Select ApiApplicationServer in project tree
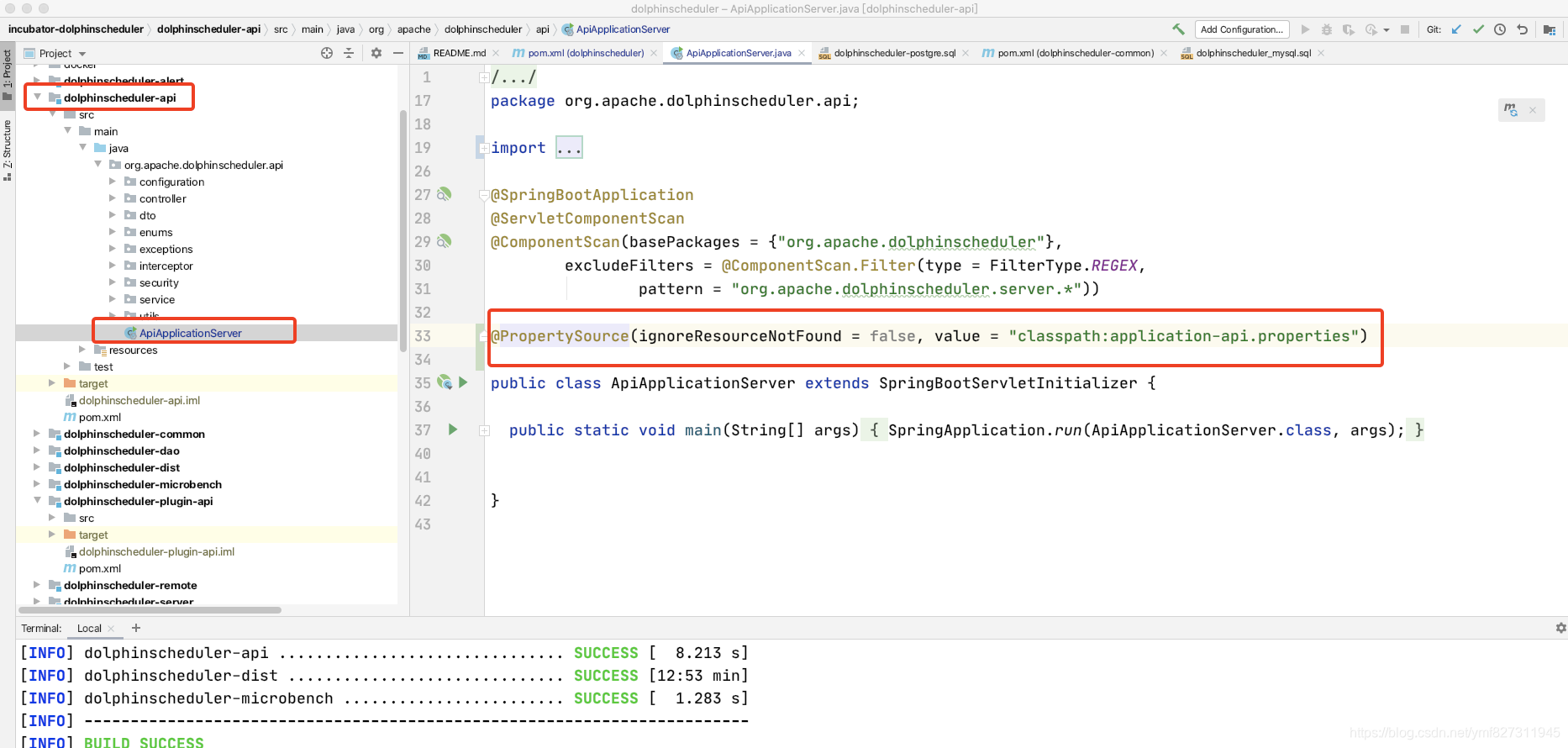This screenshot has width=1568, height=748. point(190,333)
